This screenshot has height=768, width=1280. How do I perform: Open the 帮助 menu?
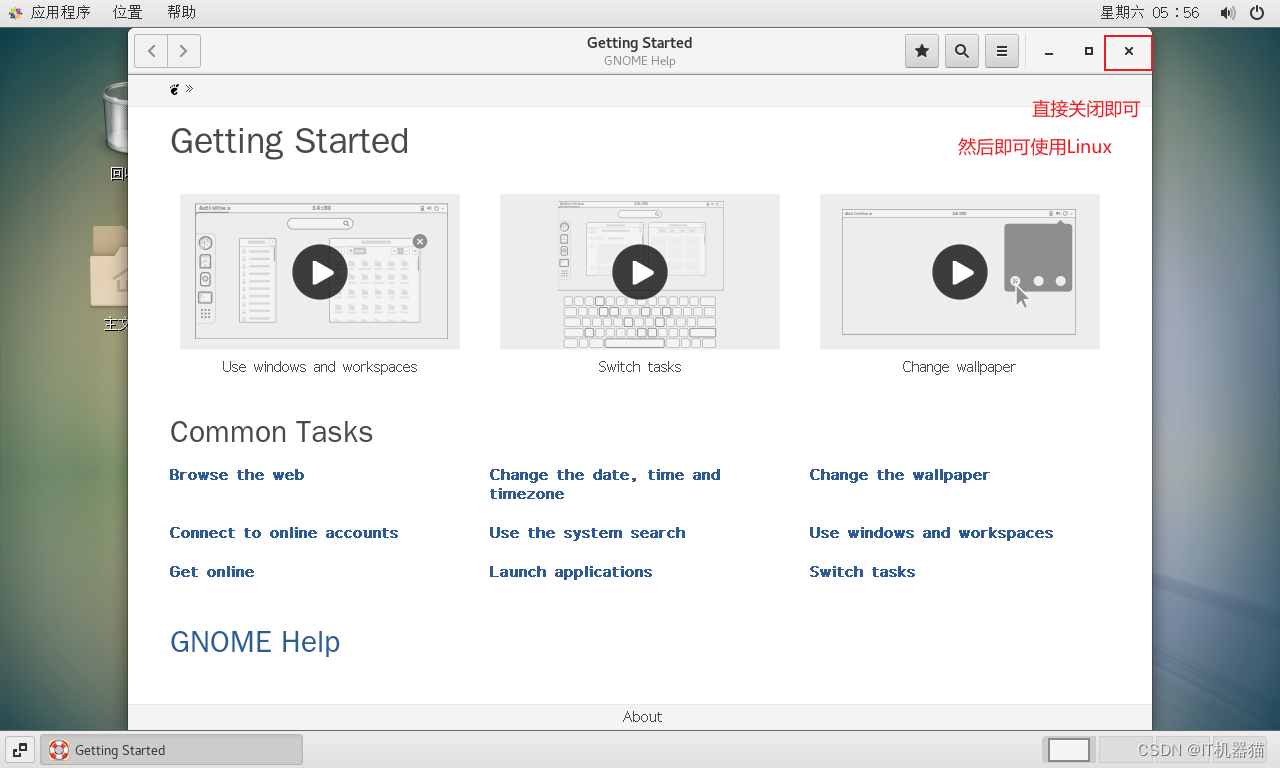[181, 12]
